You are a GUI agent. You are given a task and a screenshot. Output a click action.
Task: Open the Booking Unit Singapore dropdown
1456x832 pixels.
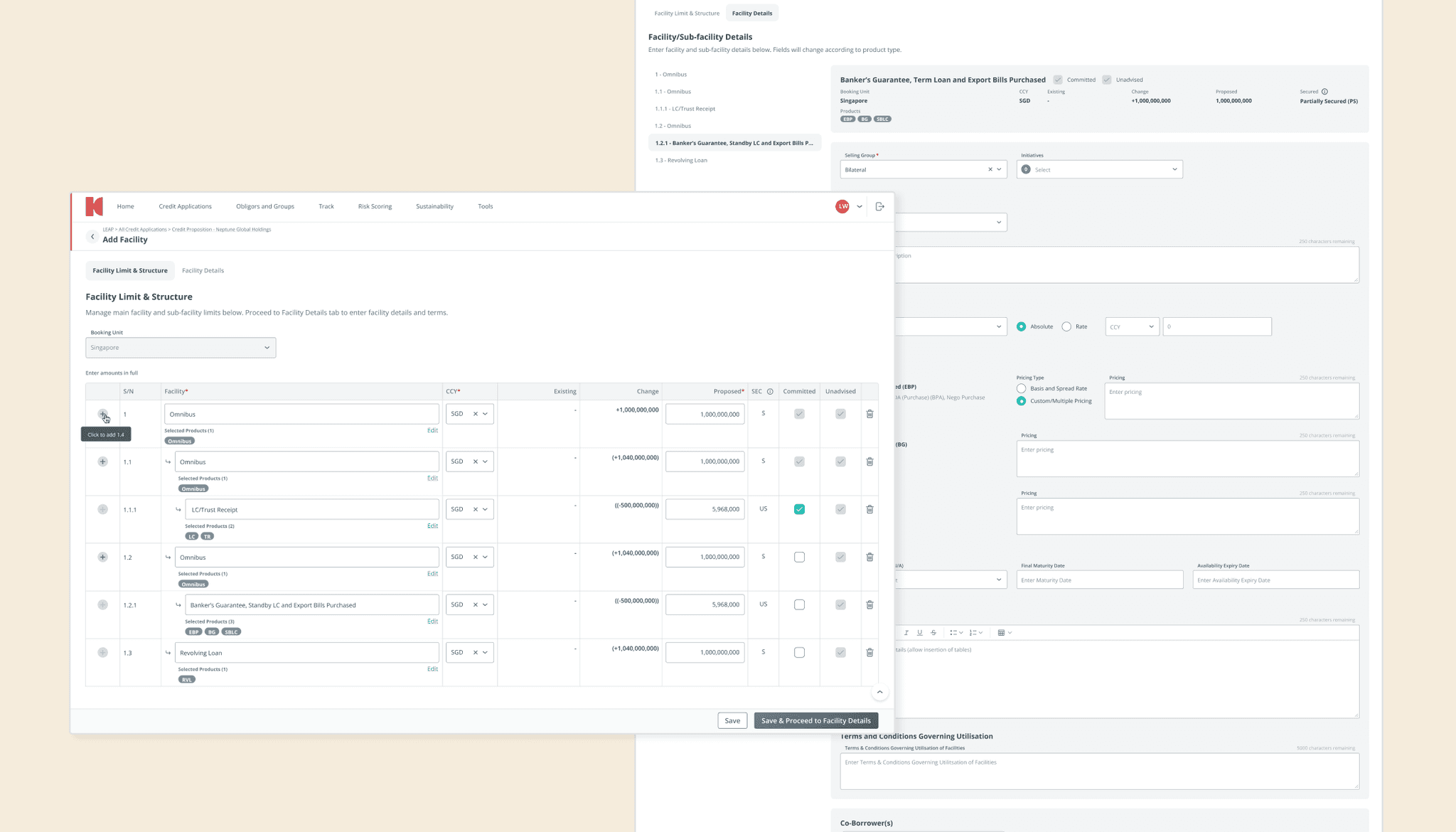[x=181, y=348]
